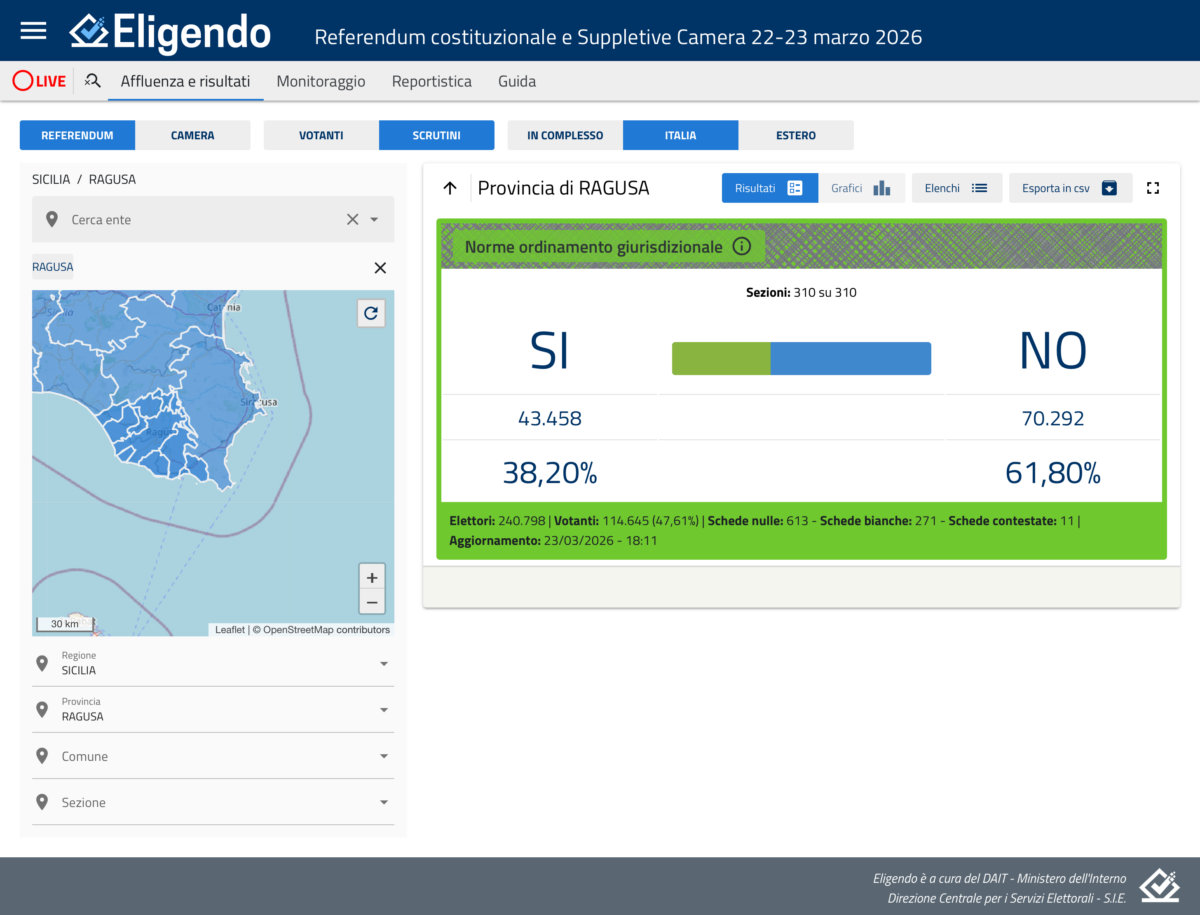Click the Cerca ente search field
Image resolution: width=1200 pixels, height=915 pixels.
click(200, 219)
